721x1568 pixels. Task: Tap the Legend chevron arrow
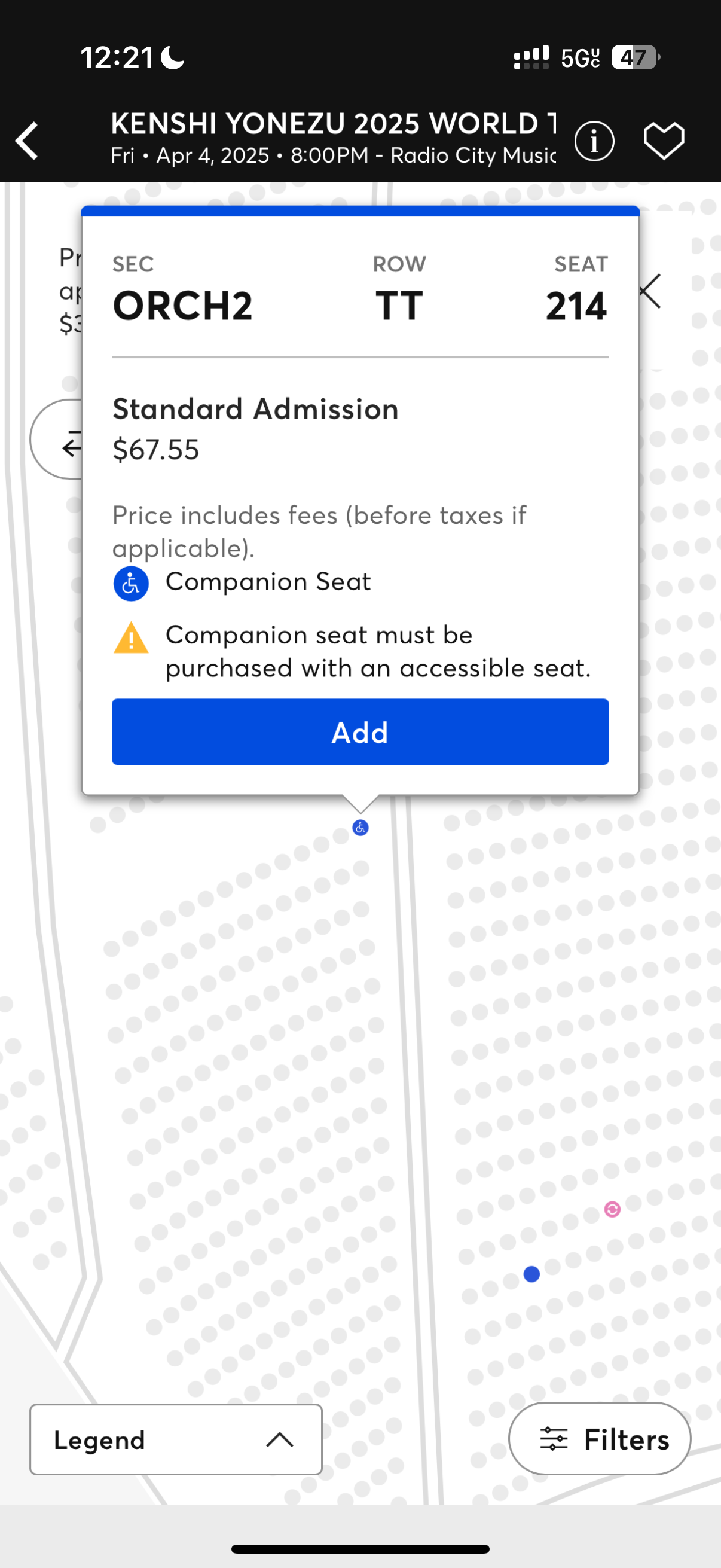click(x=280, y=1439)
